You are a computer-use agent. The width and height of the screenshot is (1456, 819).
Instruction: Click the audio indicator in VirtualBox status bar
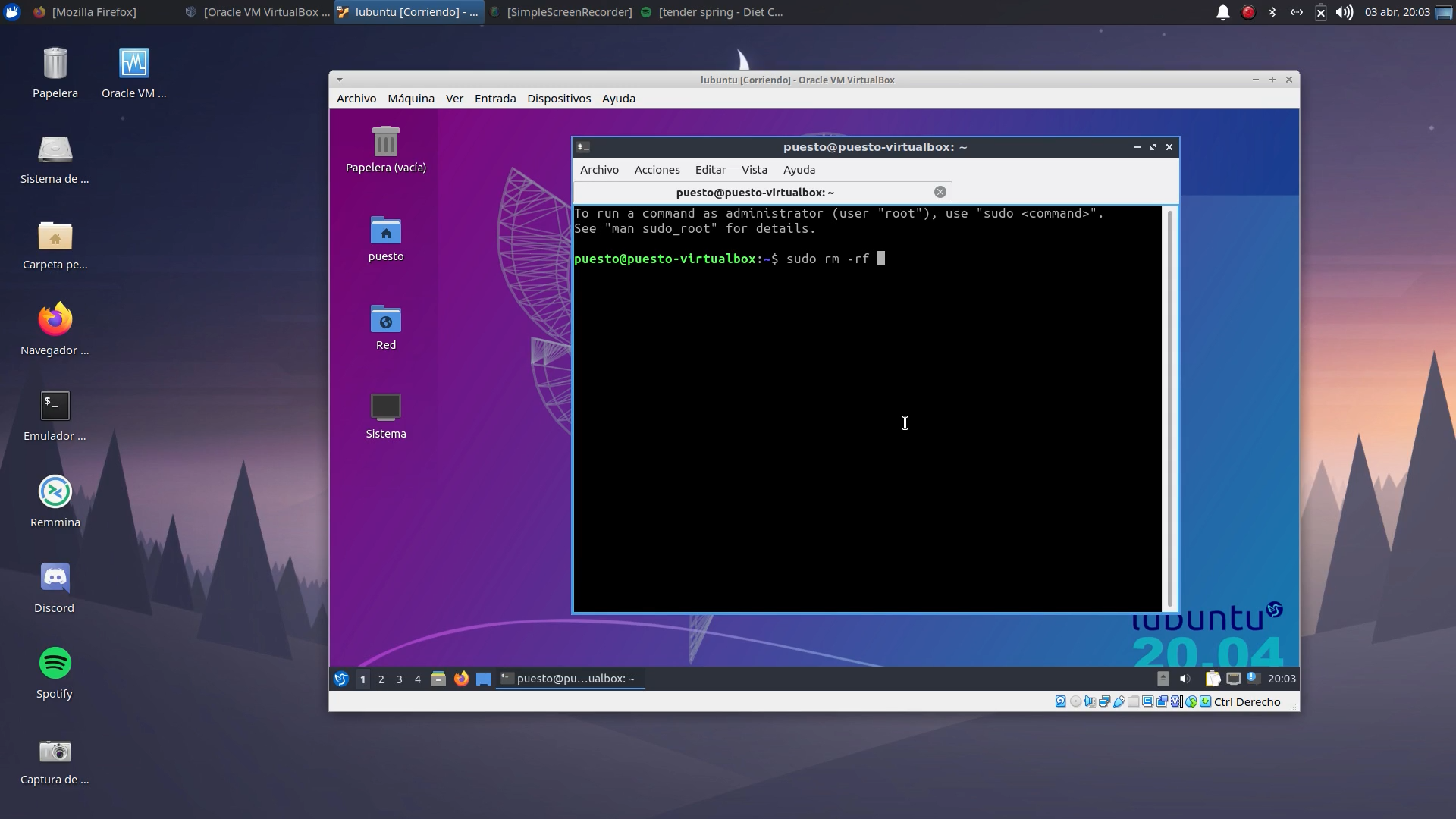click(x=1090, y=702)
